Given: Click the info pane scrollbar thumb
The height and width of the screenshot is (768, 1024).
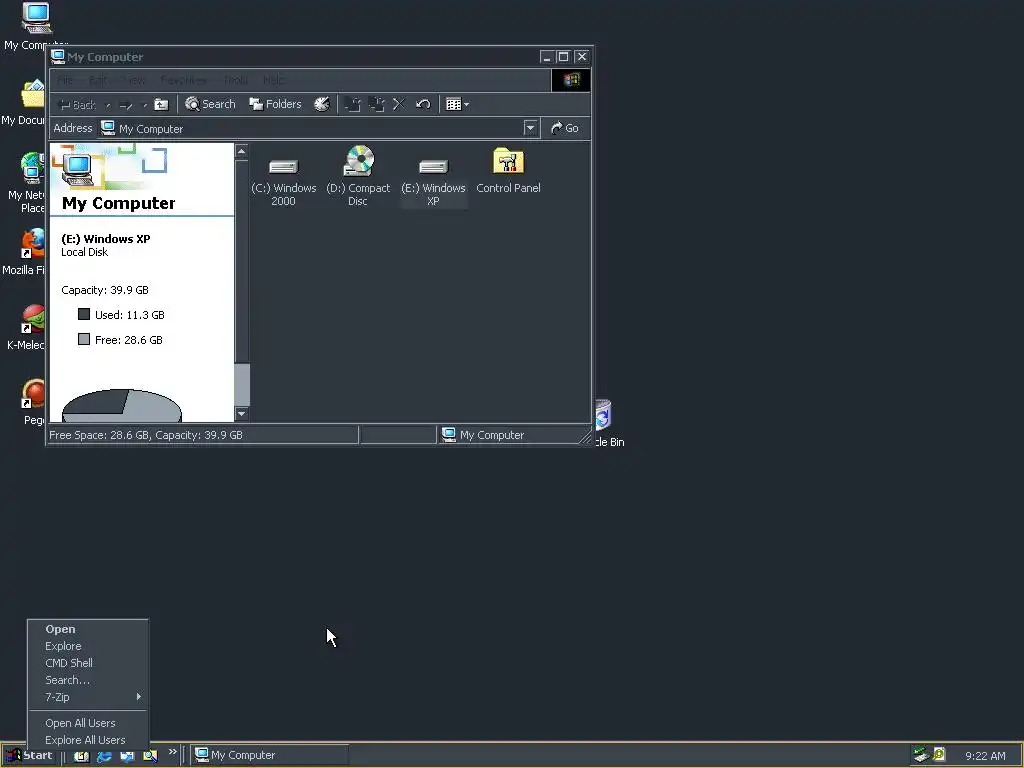Looking at the screenshot, I should pos(242,385).
